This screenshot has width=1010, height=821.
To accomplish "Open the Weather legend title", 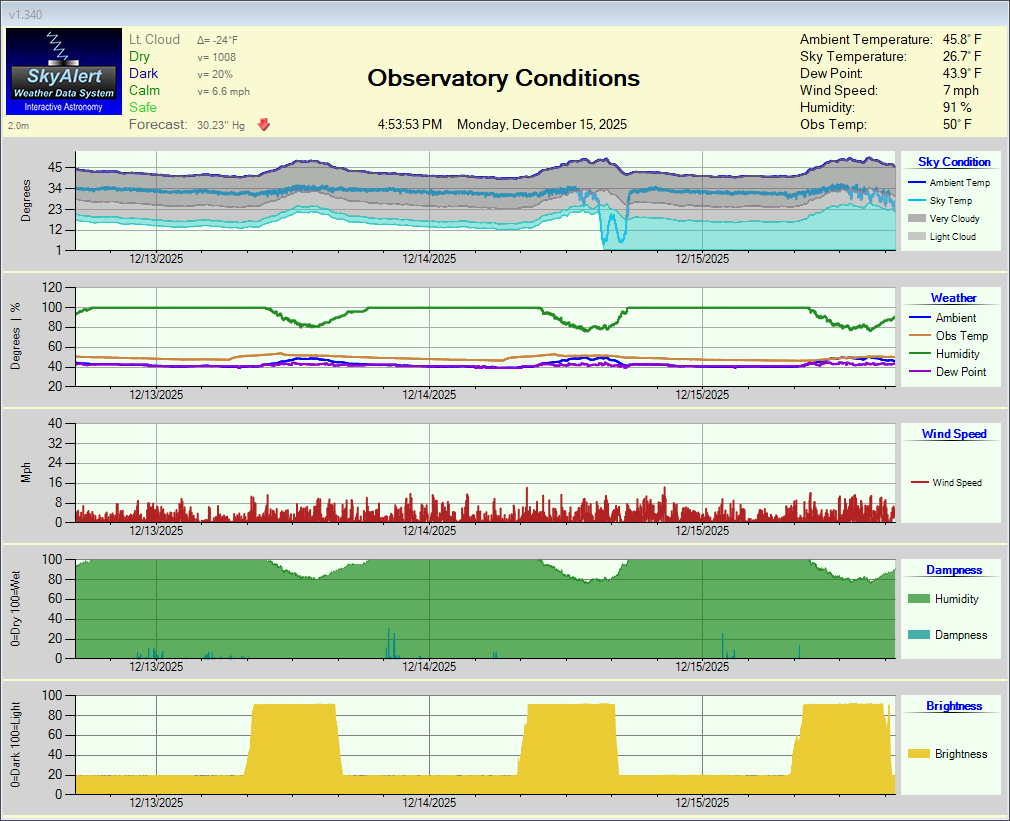I will [x=953, y=298].
